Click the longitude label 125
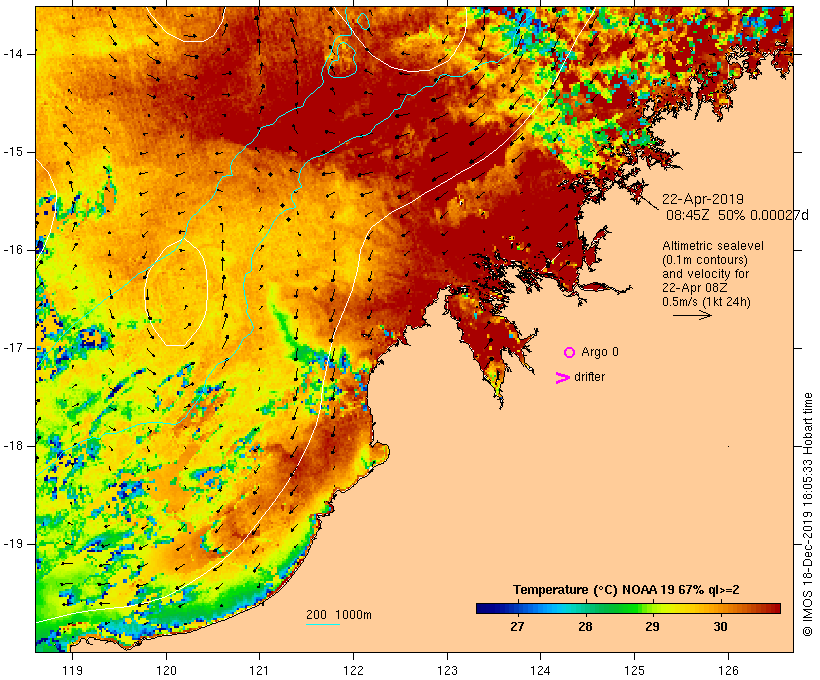Screen dimensions: 820x680 634,670
